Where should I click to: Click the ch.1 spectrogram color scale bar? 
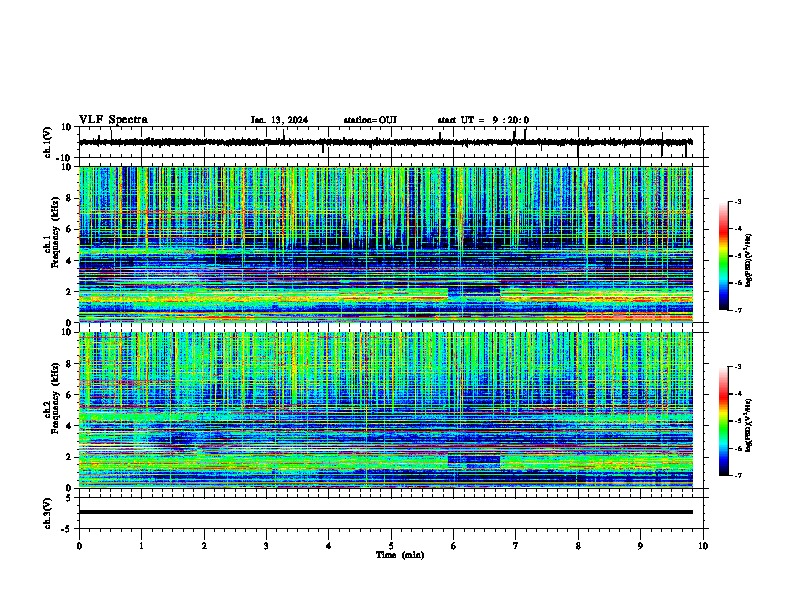point(724,256)
